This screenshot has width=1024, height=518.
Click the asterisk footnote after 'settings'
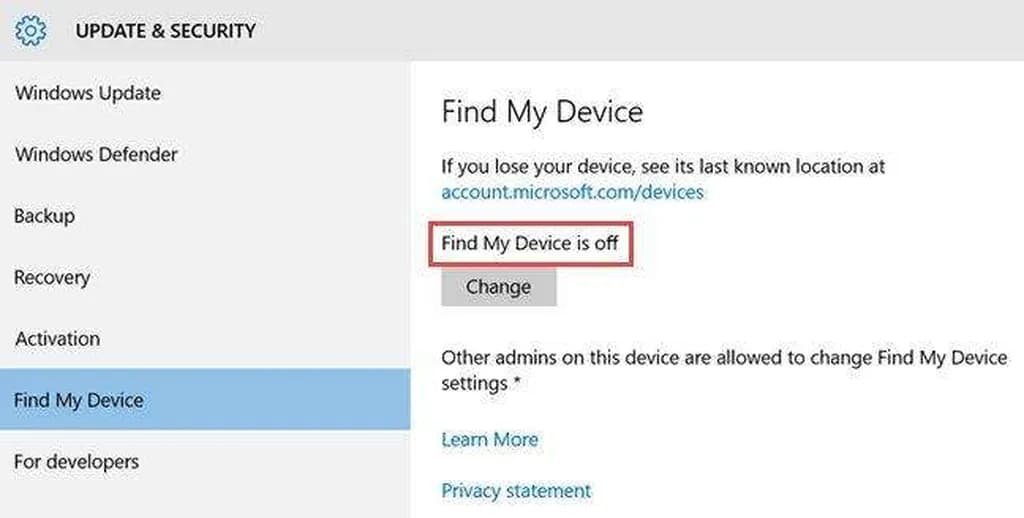click(516, 384)
